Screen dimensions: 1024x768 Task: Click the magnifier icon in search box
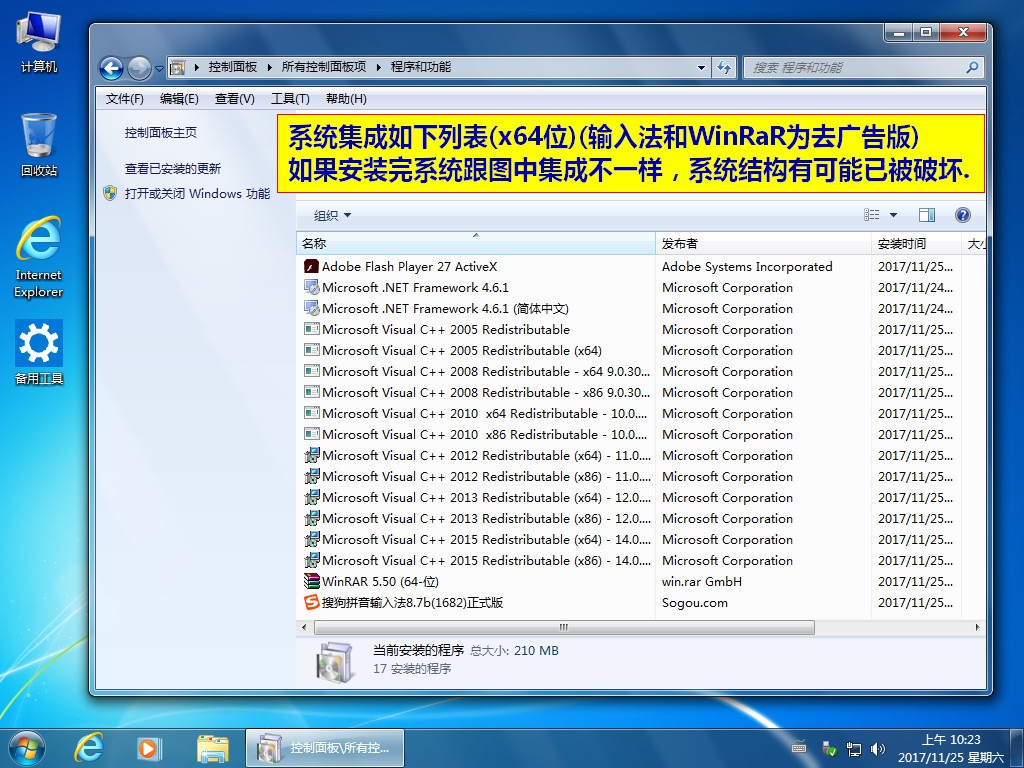click(972, 67)
